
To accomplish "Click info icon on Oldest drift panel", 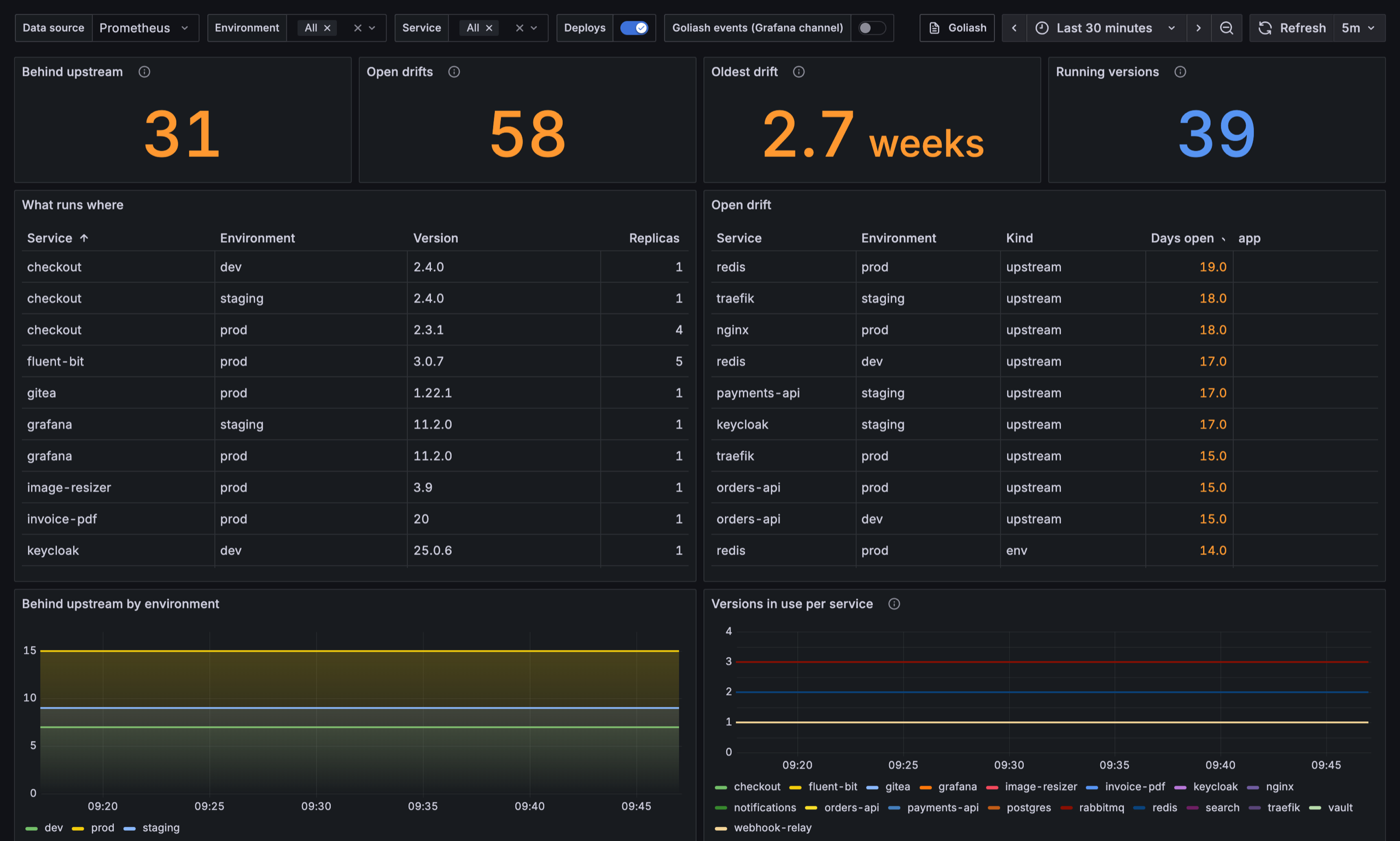I will pos(798,72).
